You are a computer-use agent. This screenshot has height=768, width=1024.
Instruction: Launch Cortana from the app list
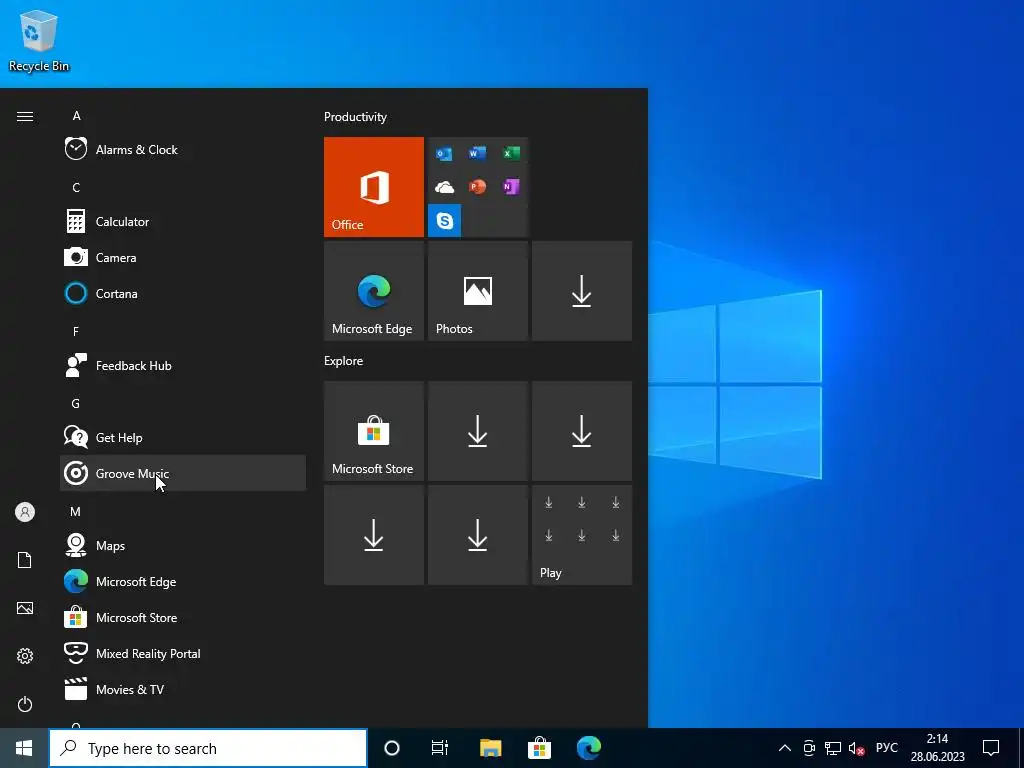[x=183, y=293]
